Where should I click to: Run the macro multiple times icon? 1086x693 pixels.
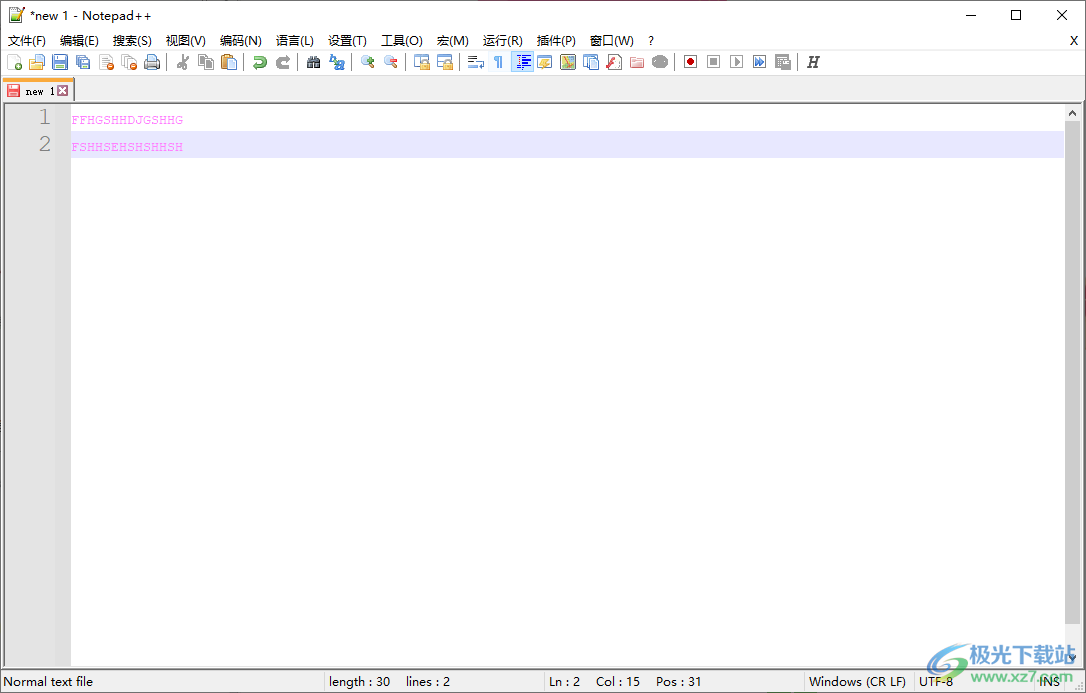click(759, 61)
